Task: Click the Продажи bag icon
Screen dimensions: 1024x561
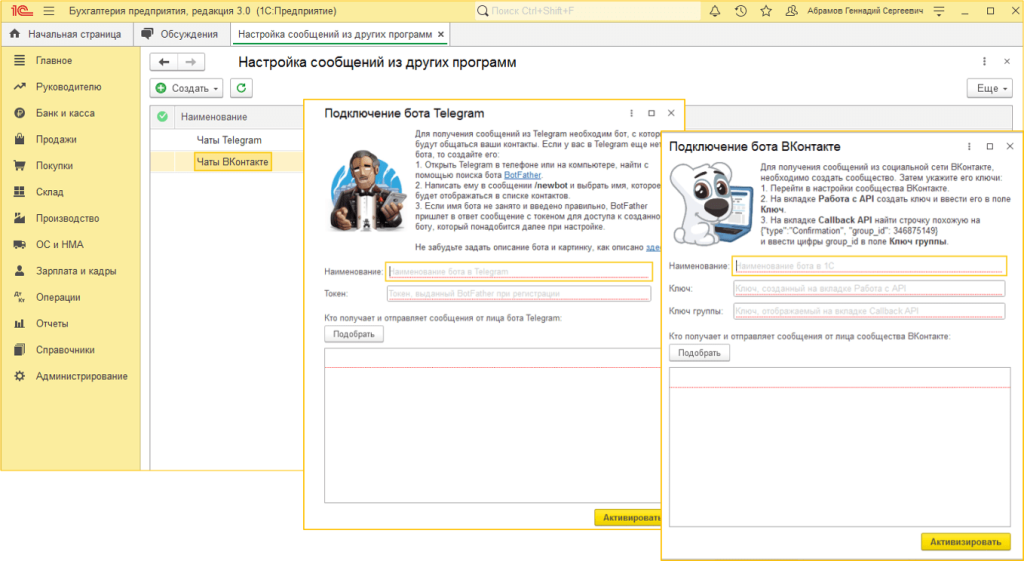Action: [x=20, y=139]
